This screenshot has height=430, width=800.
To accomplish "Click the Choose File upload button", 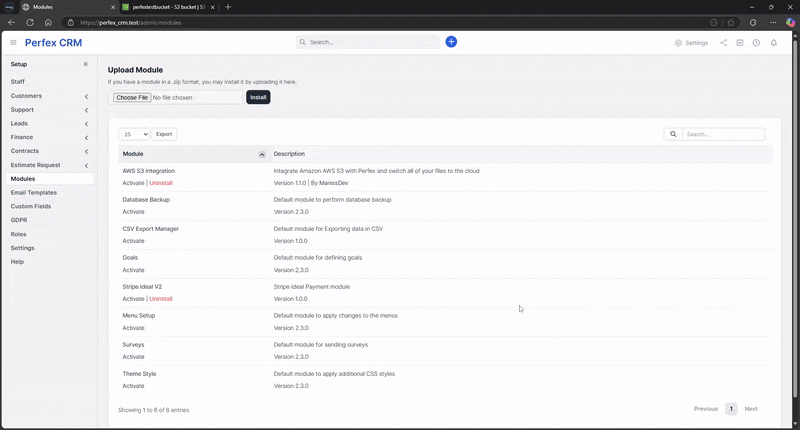I will tap(131, 98).
